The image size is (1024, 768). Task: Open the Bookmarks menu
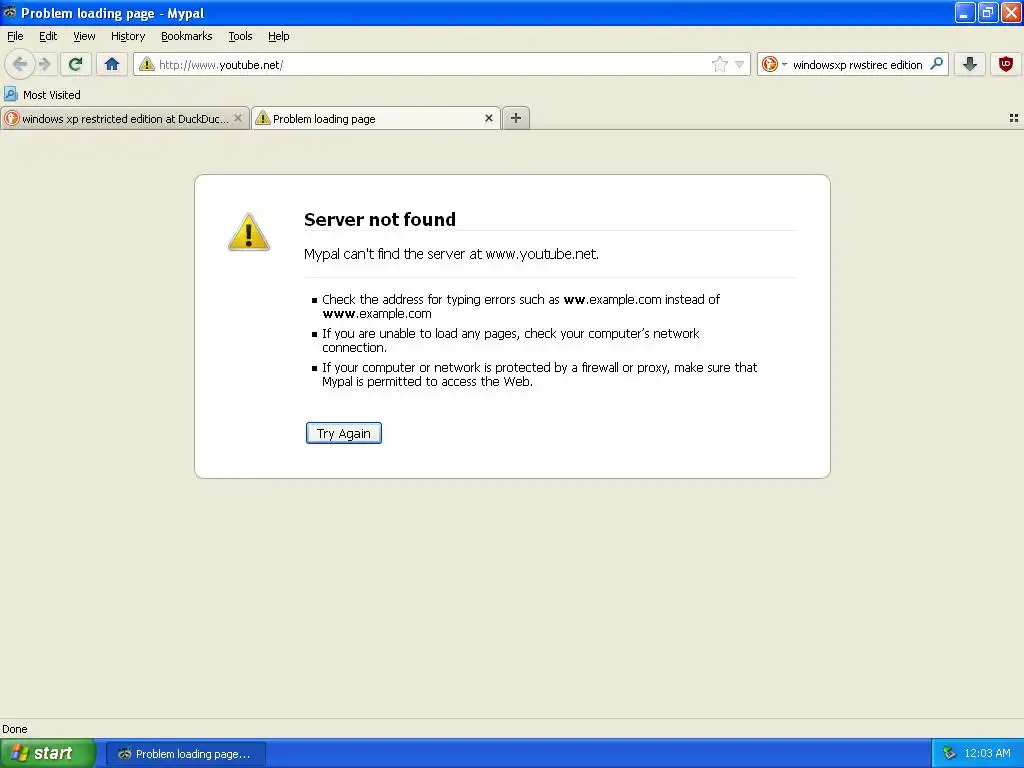187,37
